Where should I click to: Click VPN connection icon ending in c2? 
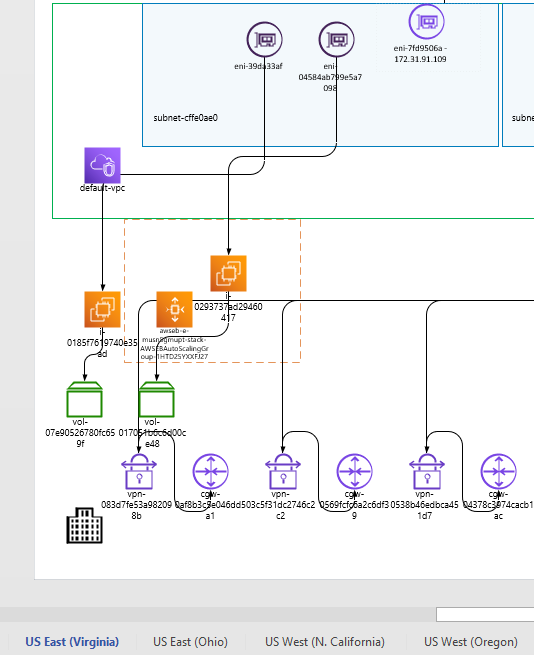coord(283,472)
